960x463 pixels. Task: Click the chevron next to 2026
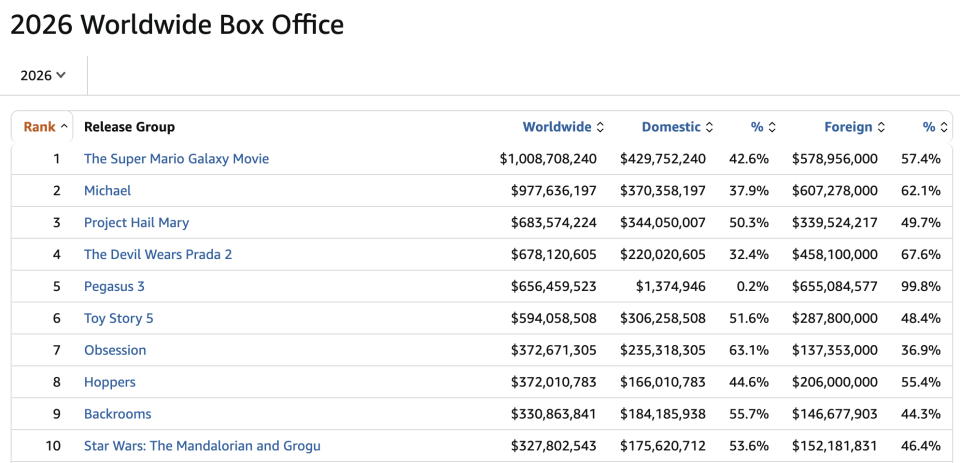click(x=61, y=75)
